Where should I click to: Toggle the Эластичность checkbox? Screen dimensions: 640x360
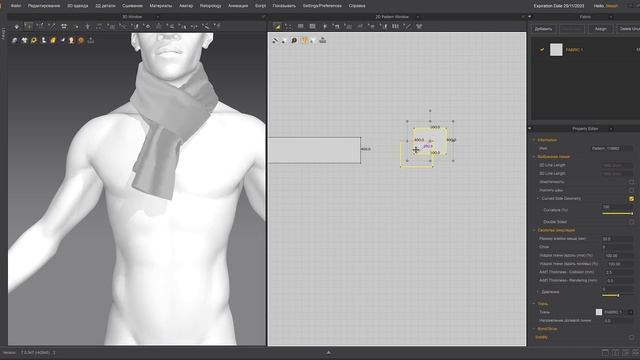tap(631, 182)
